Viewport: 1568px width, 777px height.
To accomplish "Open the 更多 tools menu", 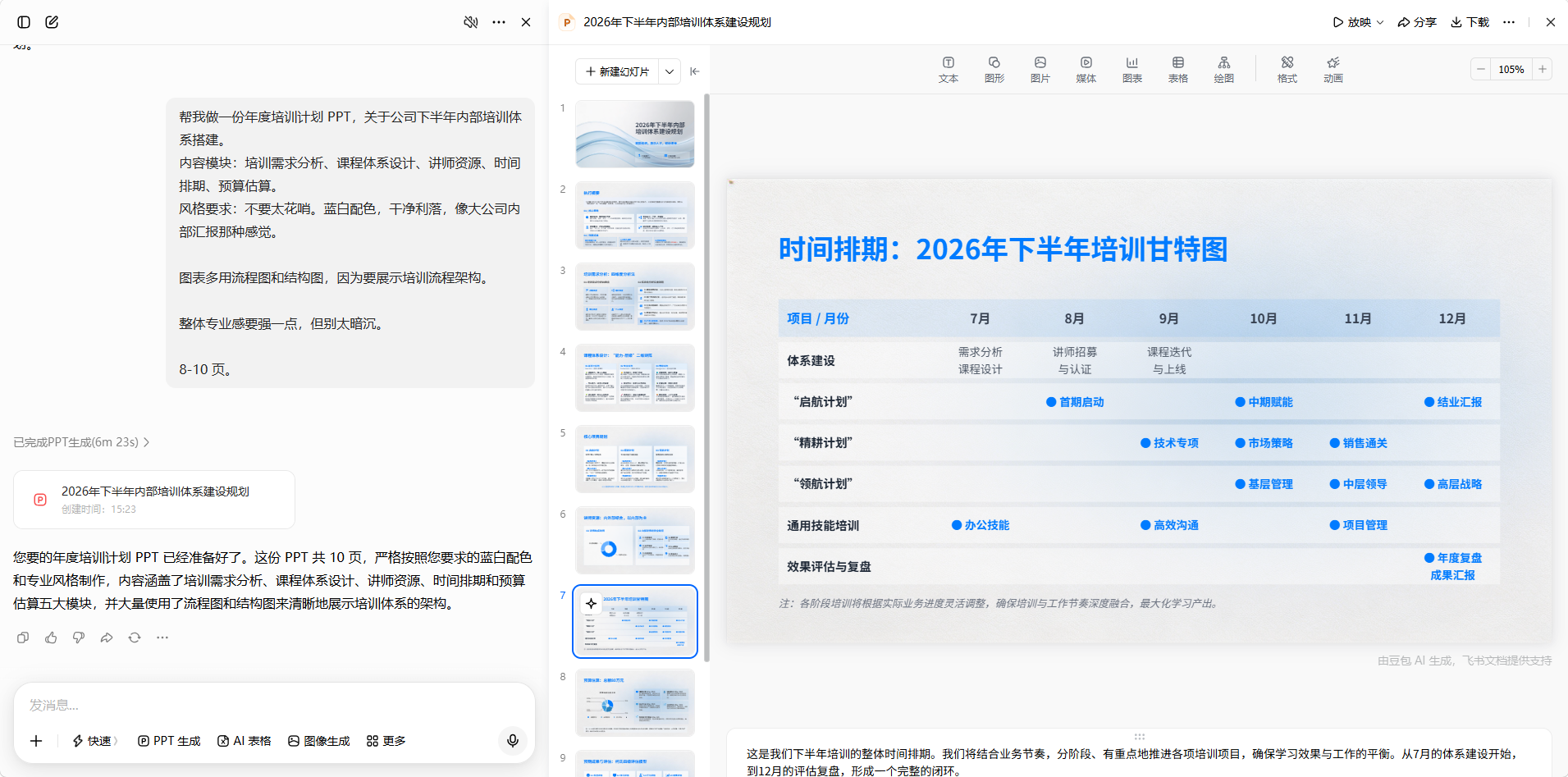I will (x=386, y=741).
